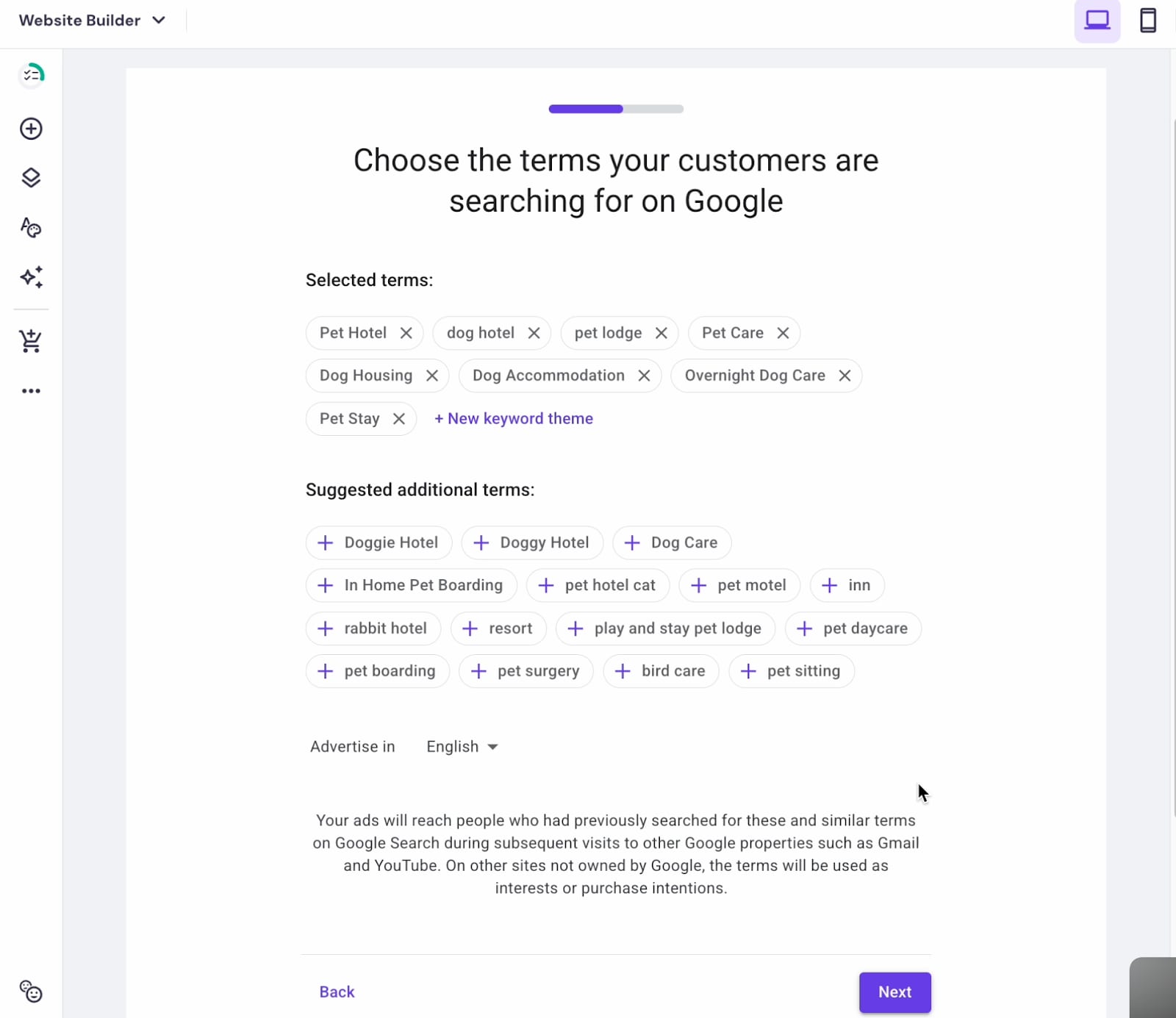Open the layers panel icon
The height and width of the screenshot is (1018, 1176).
pos(31,178)
